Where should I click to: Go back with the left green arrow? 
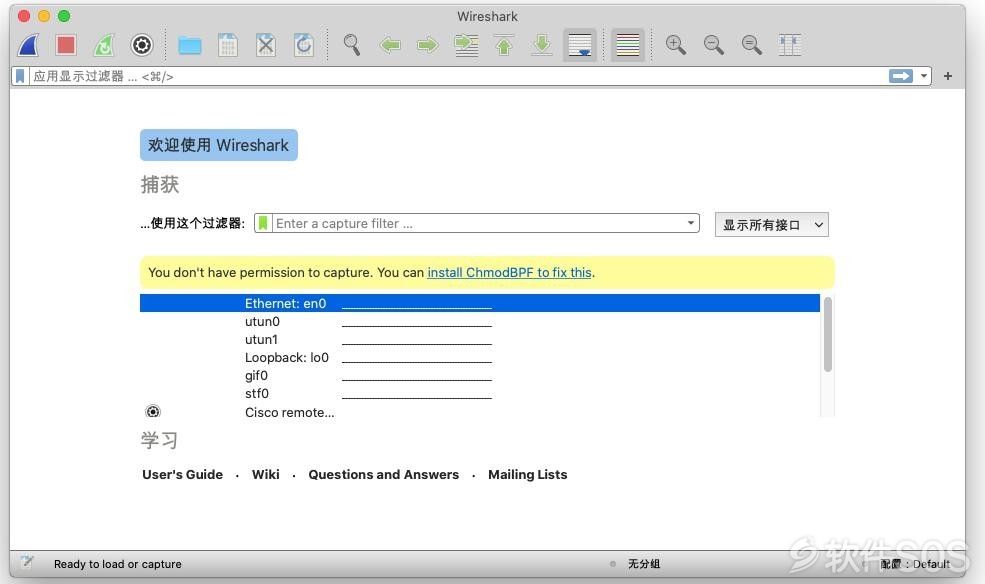point(390,45)
